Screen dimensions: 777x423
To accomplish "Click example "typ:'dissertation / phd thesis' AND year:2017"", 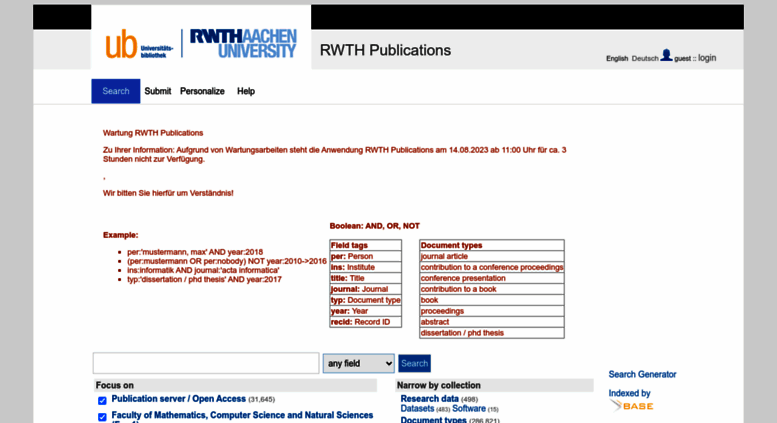I will click(204, 279).
